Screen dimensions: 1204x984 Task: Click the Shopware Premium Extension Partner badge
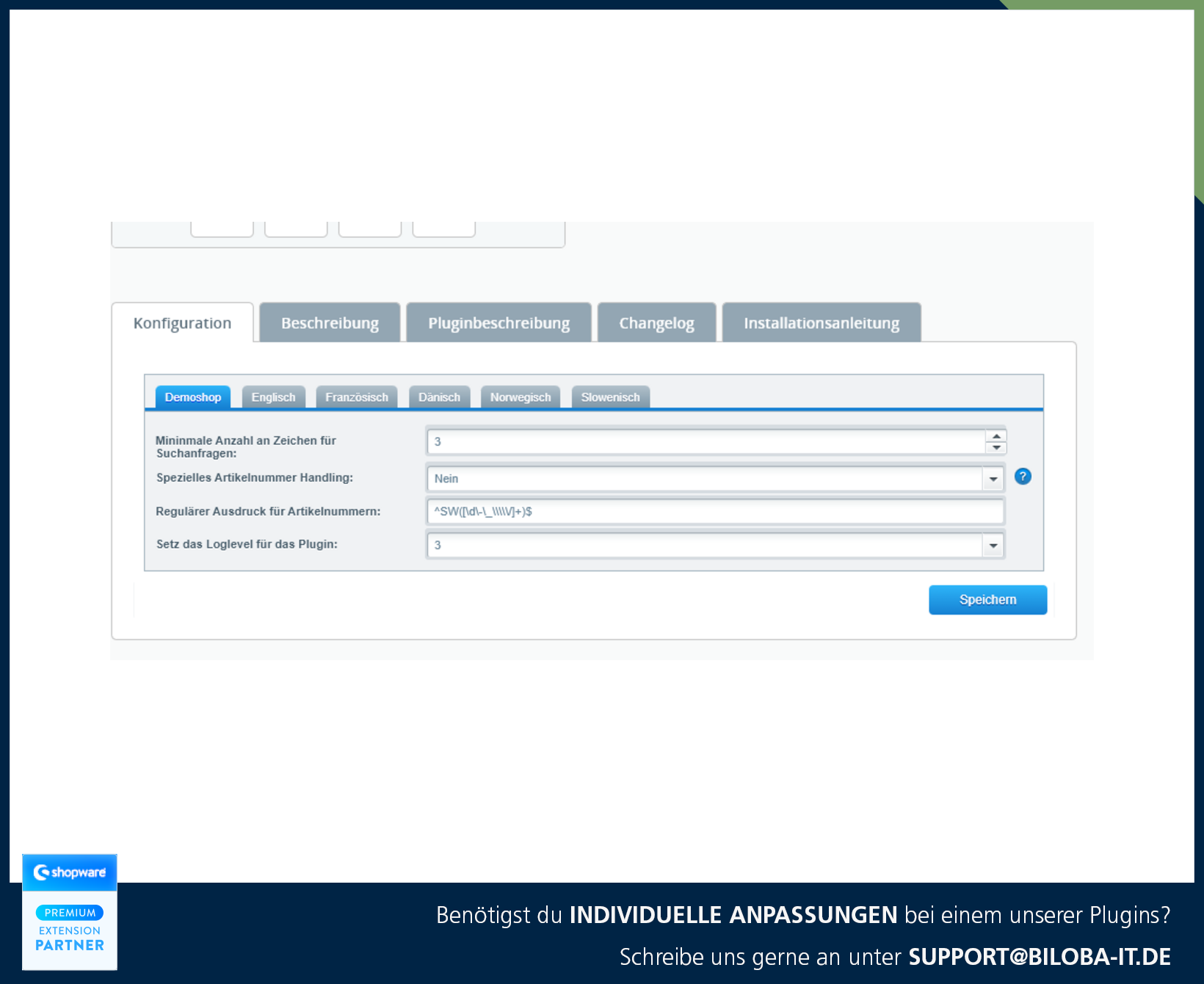coord(70,912)
